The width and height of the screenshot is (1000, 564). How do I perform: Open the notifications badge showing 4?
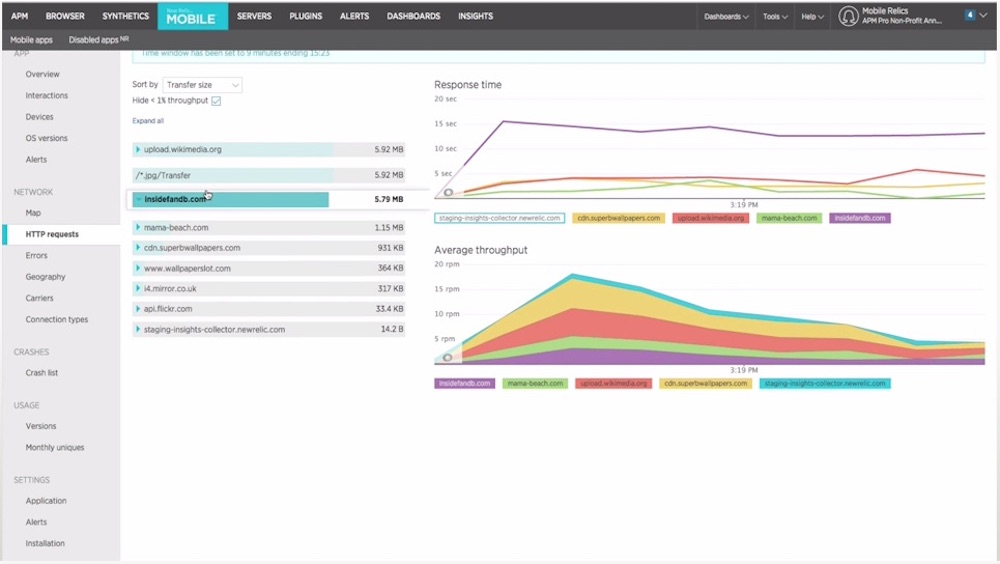click(970, 15)
